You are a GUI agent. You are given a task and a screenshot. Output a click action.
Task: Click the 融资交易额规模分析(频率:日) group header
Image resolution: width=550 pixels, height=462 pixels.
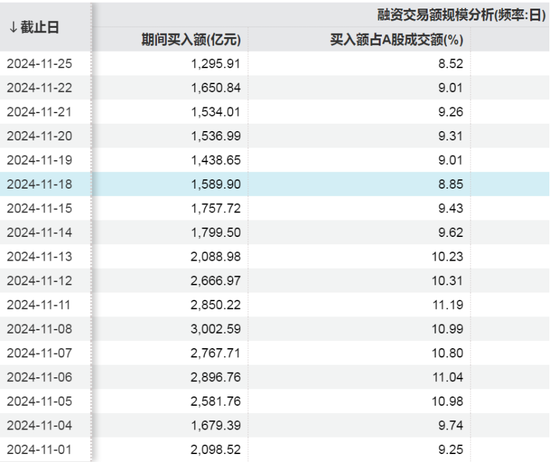tap(462, 15)
